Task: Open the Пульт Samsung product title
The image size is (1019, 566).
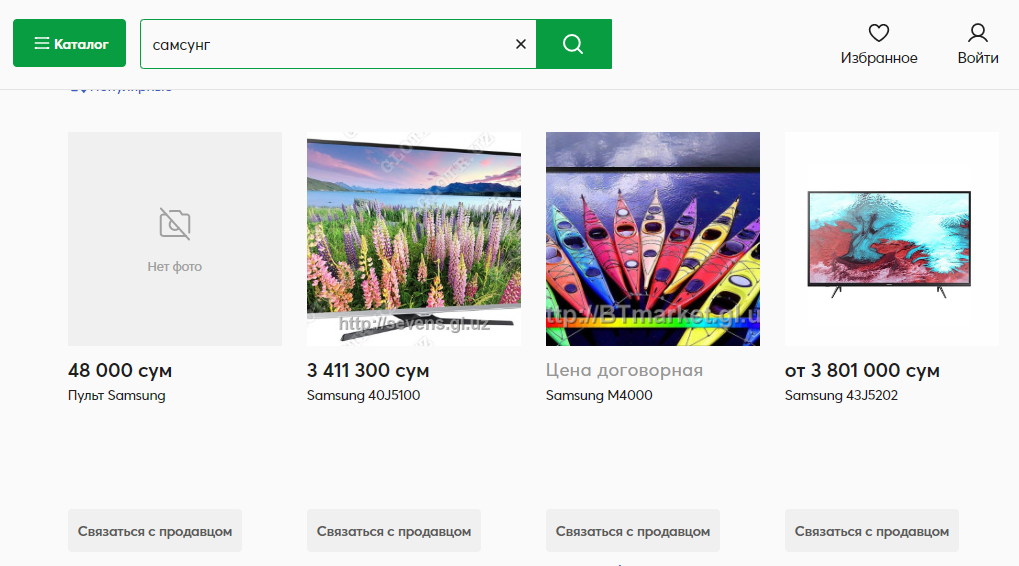Action: [x=117, y=395]
